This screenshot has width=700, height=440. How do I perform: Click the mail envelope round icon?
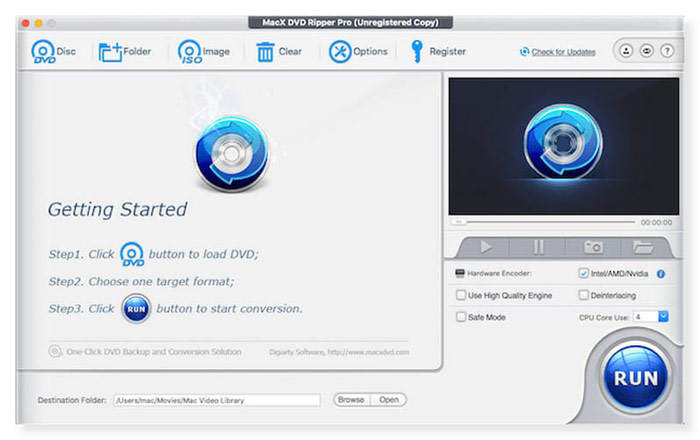tap(646, 51)
